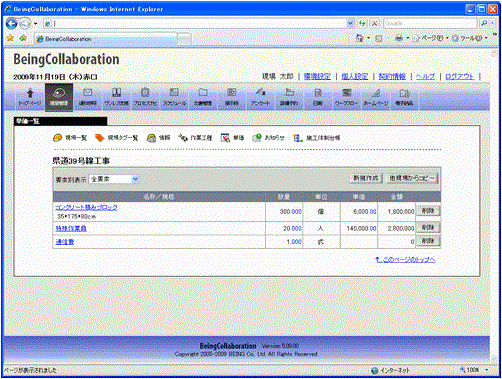The height and width of the screenshot is (379, 502).
Task: Open a new blank browser tab
Action: coord(184,39)
